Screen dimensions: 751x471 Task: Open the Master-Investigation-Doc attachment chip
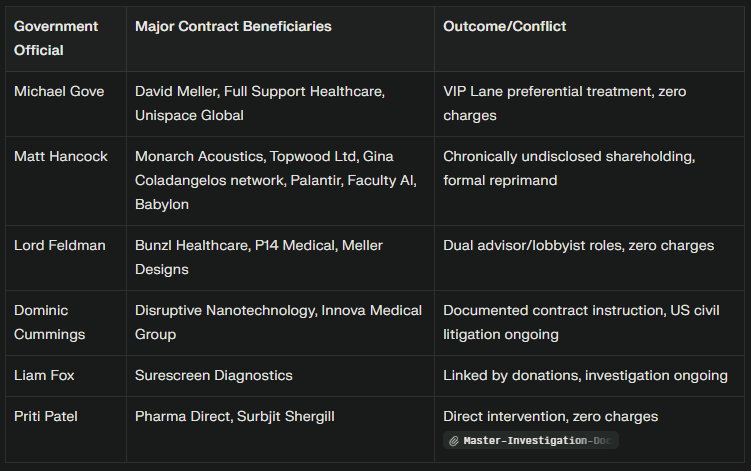click(x=531, y=440)
